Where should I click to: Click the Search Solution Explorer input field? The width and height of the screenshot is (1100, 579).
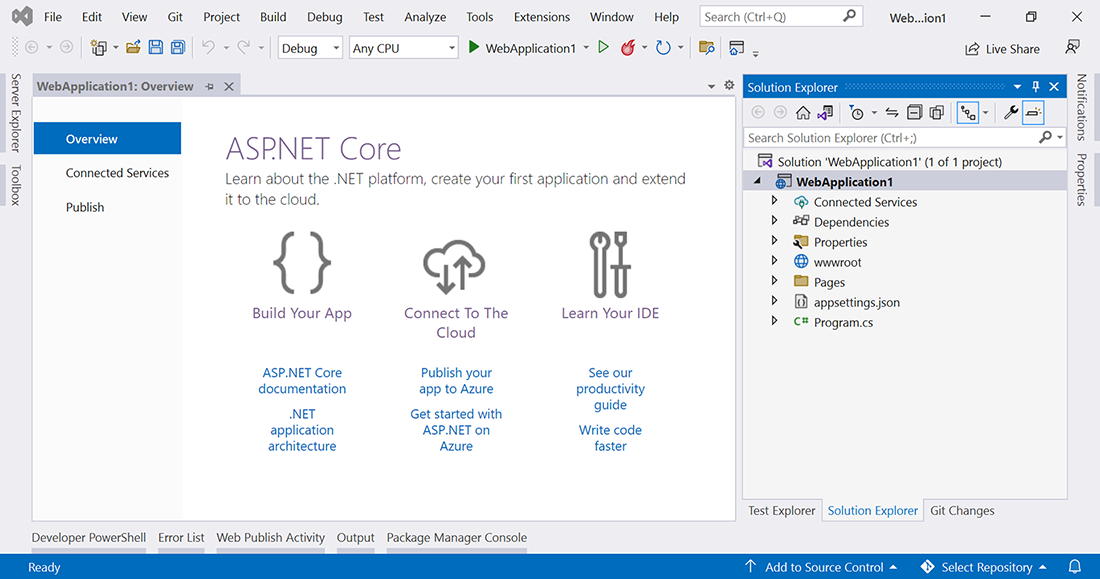click(x=891, y=138)
